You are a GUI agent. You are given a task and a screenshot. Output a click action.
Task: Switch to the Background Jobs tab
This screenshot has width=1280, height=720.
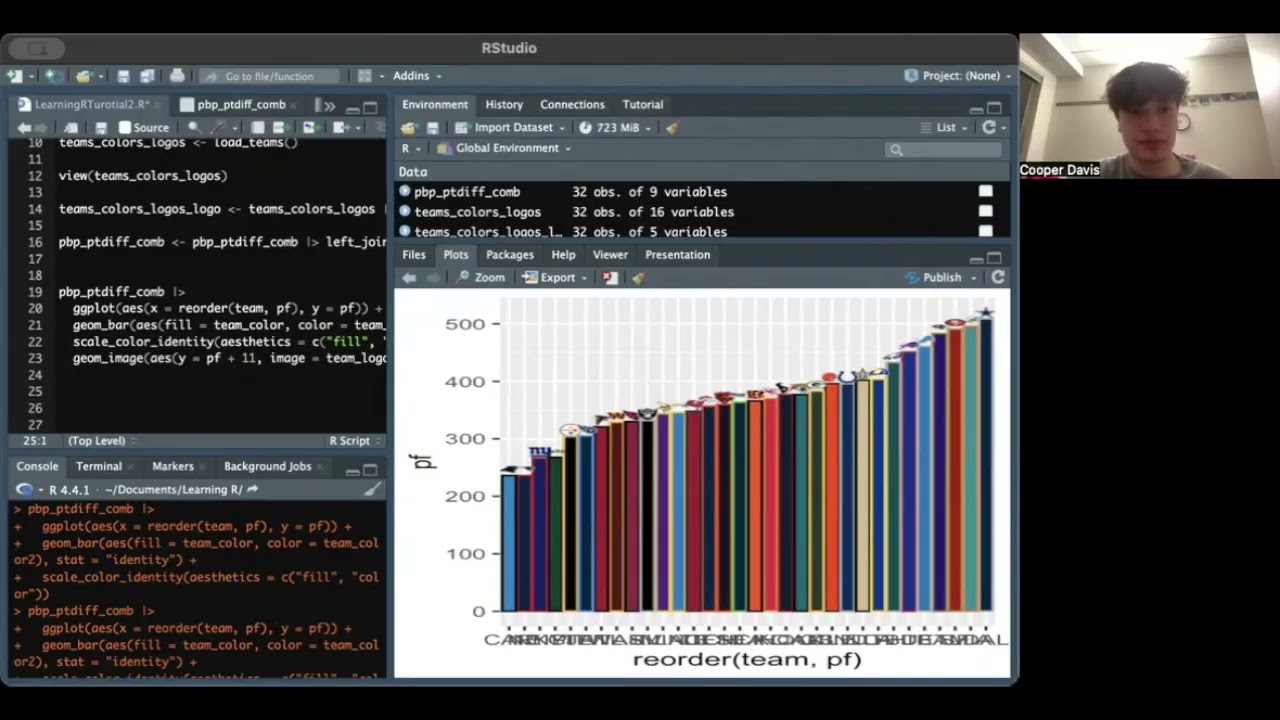267,467
